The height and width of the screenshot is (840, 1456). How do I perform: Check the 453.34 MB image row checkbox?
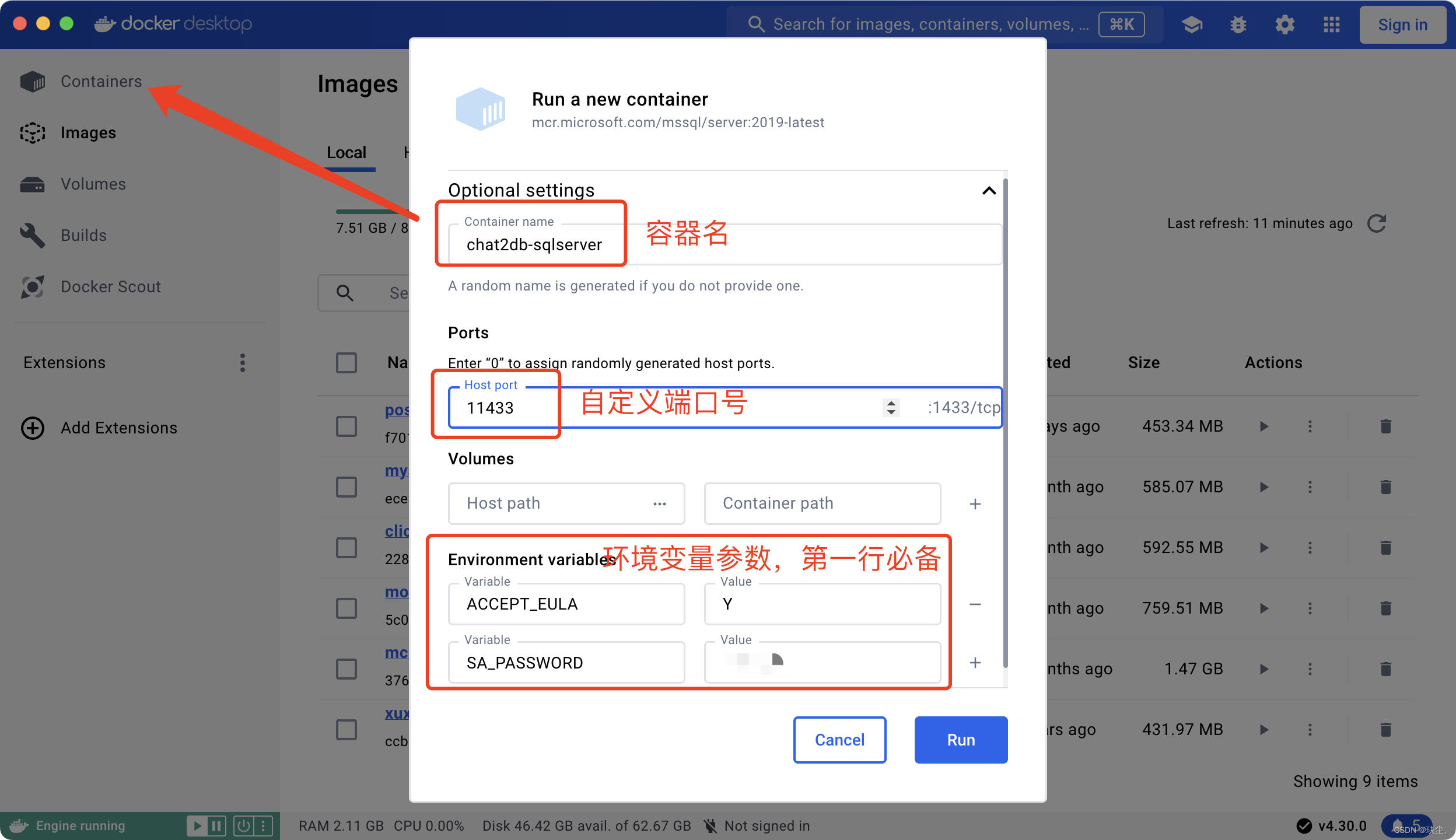point(346,426)
